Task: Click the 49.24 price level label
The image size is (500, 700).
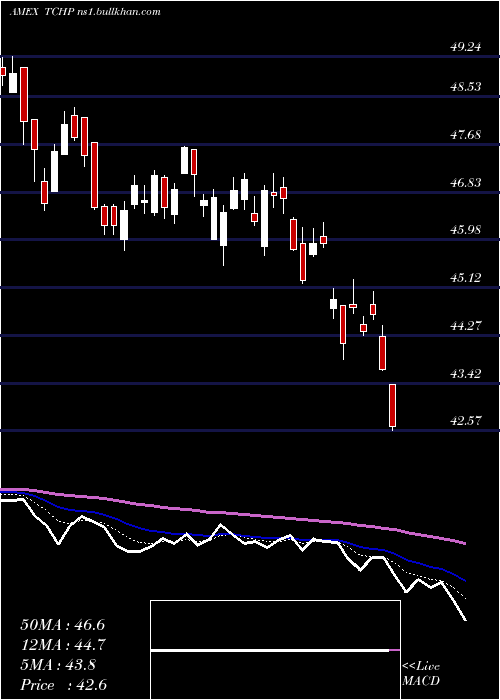Action: [466, 47]
